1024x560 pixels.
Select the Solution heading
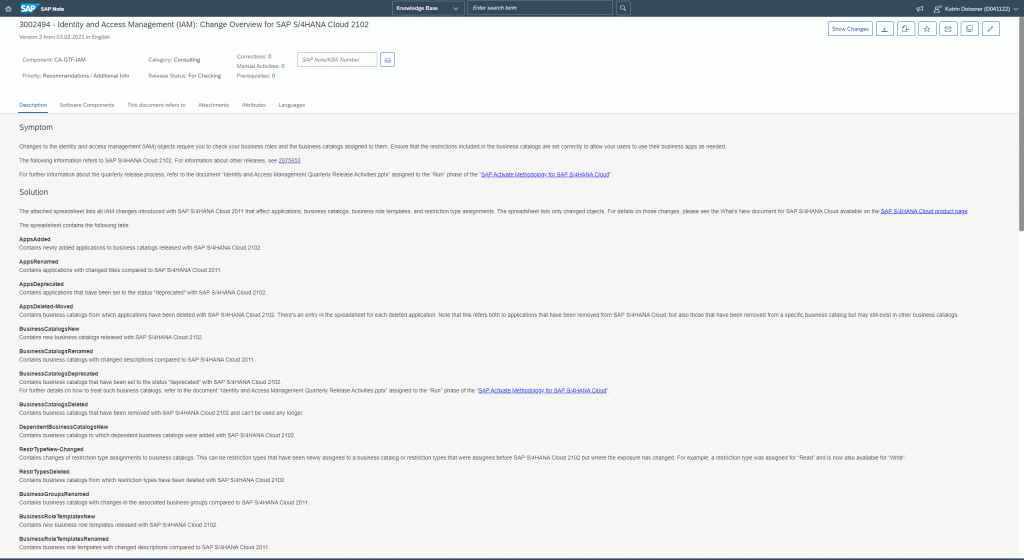[33, 192]
